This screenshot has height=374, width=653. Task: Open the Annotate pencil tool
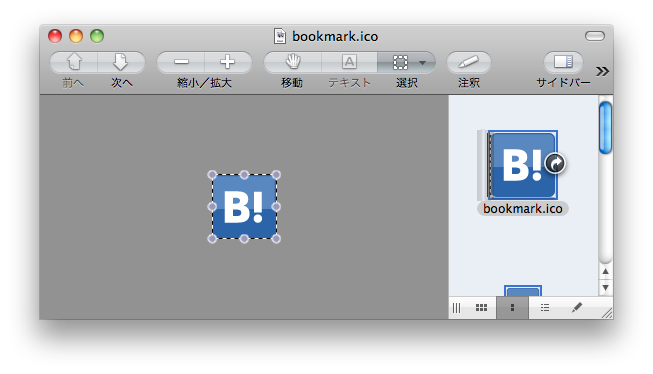(x=469, y=62)
